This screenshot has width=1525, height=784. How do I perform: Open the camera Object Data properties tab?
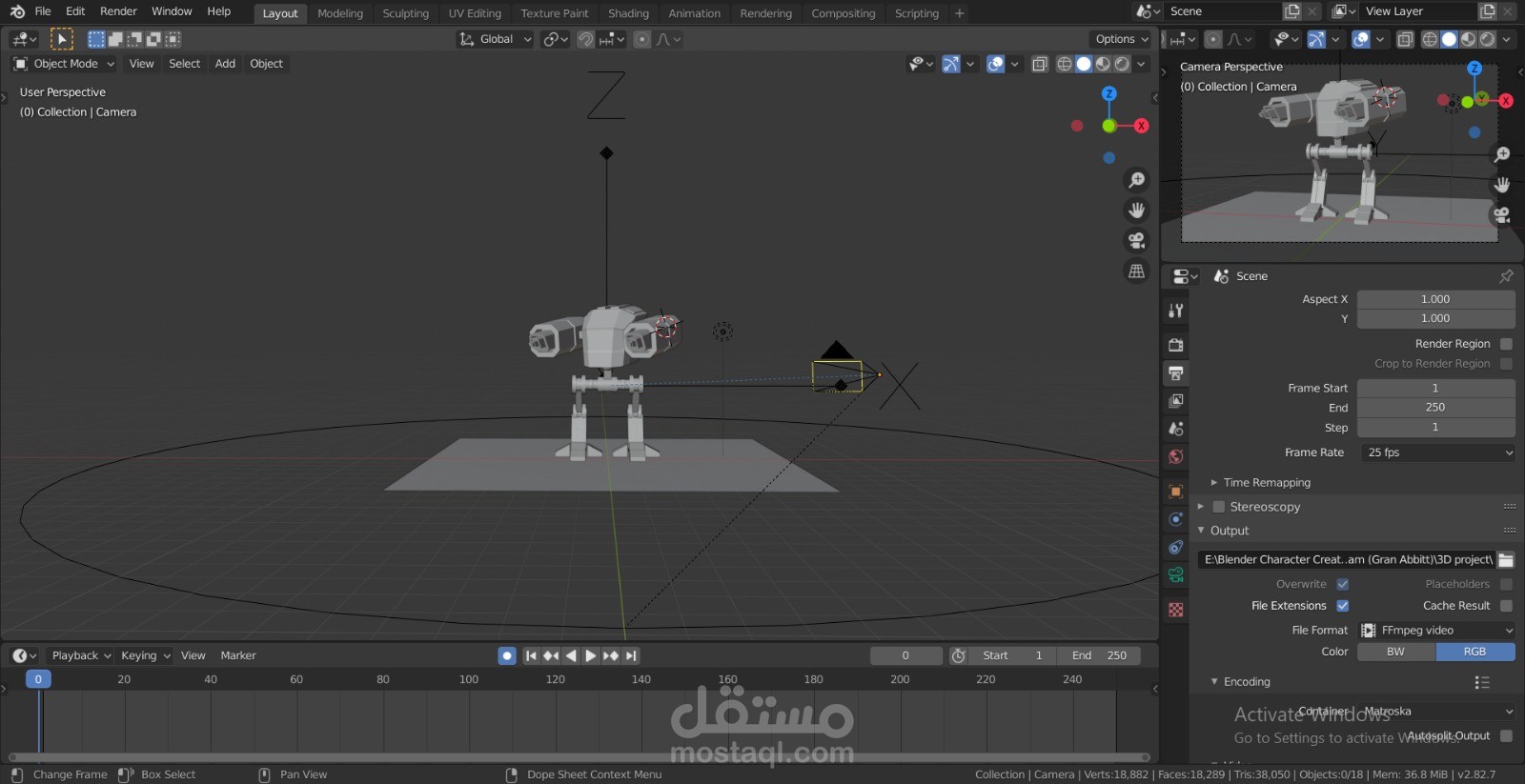(1176, 575)
